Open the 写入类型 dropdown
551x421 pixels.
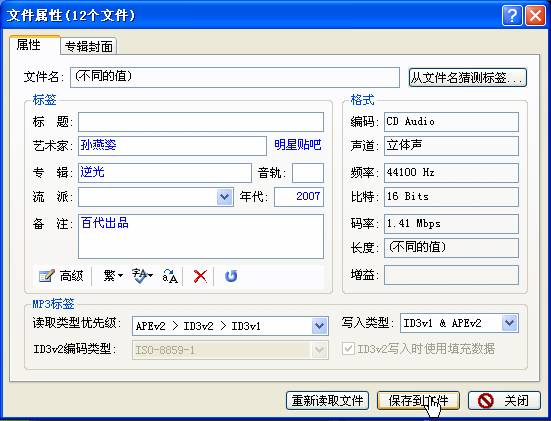510,323
